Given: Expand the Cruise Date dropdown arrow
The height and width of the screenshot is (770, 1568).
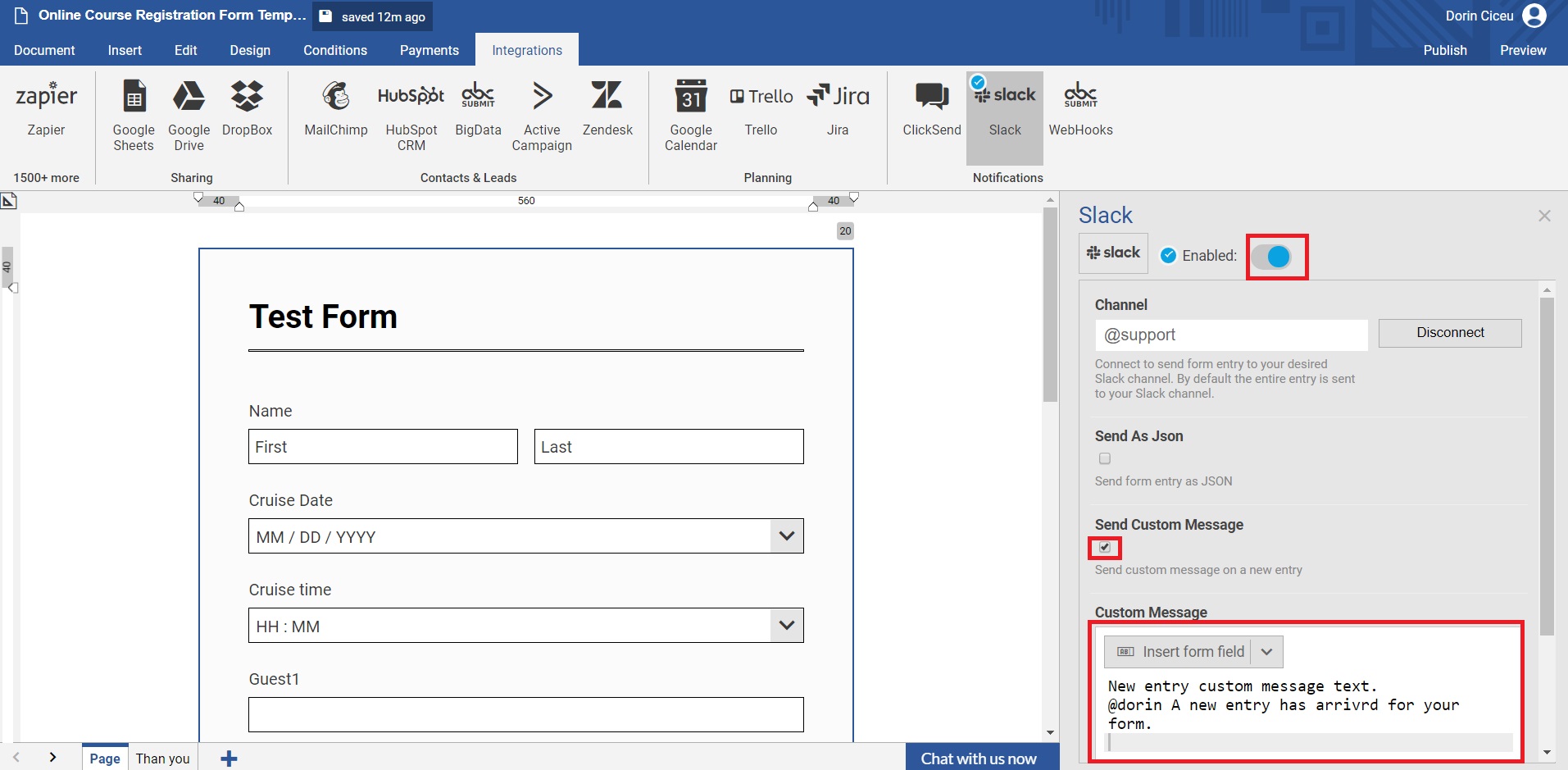Looking at the screenshot, I should pos(786,536).
